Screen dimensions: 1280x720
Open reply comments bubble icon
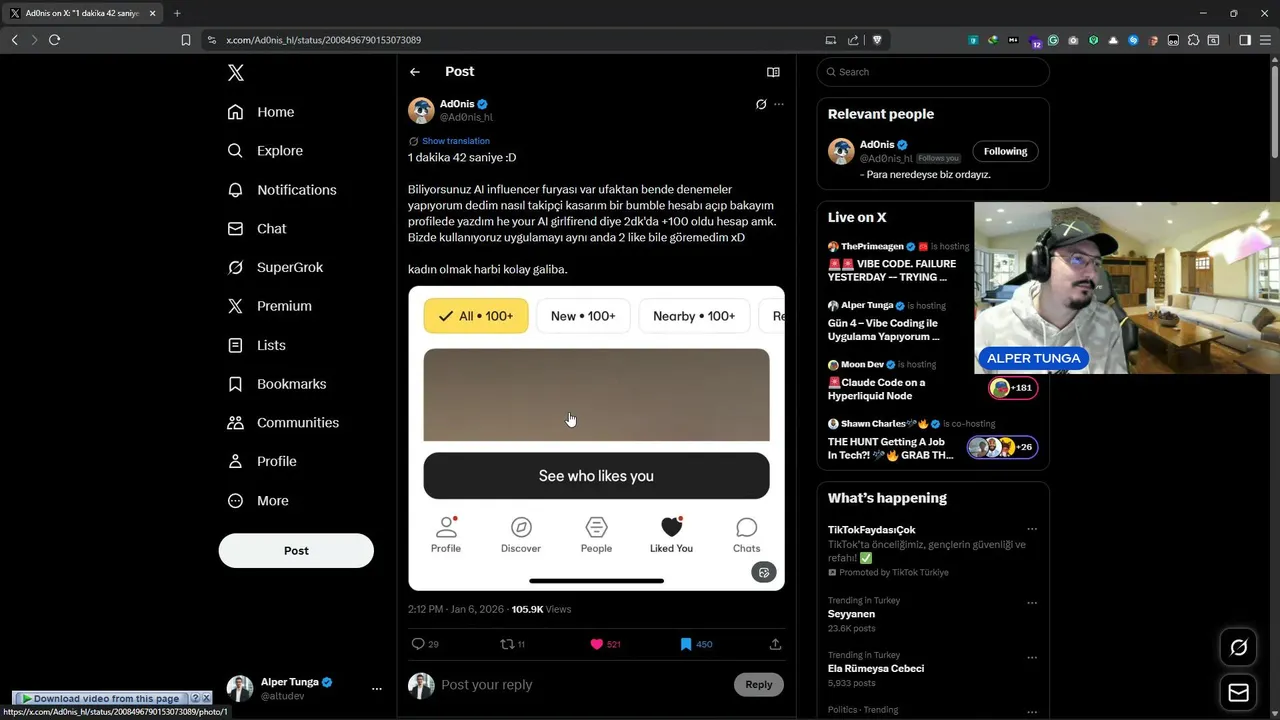click(x=418, y=644)
